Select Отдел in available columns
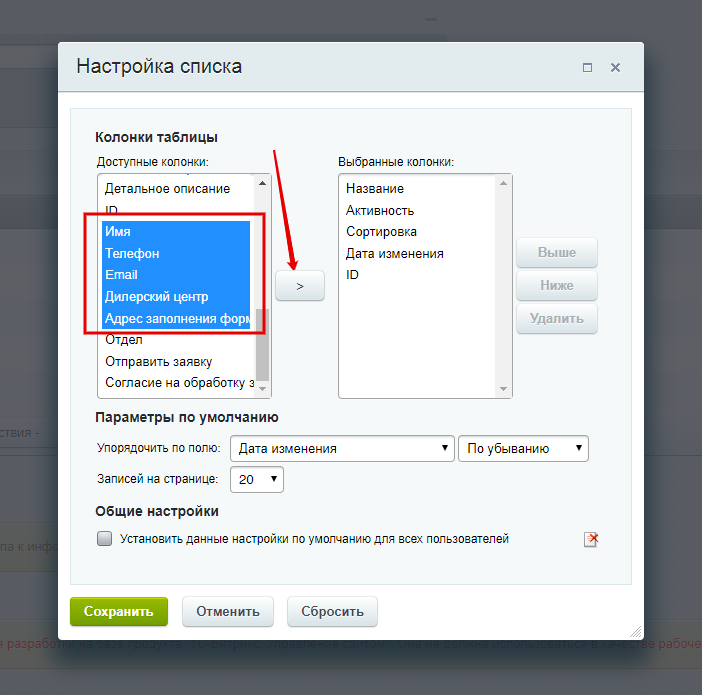 [x=178, y=340]
